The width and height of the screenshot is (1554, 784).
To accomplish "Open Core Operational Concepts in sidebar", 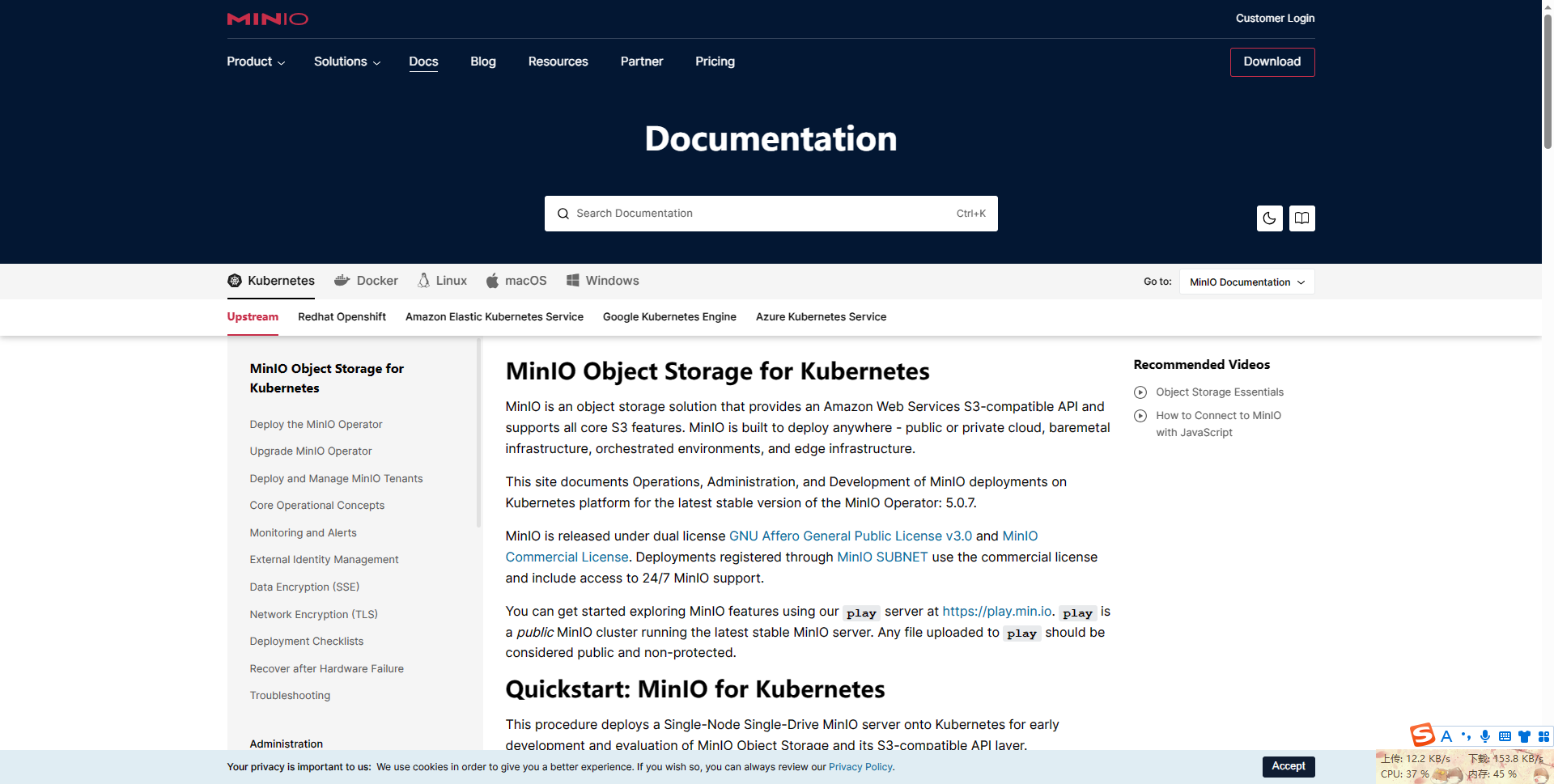I will (x=317, y=506).
